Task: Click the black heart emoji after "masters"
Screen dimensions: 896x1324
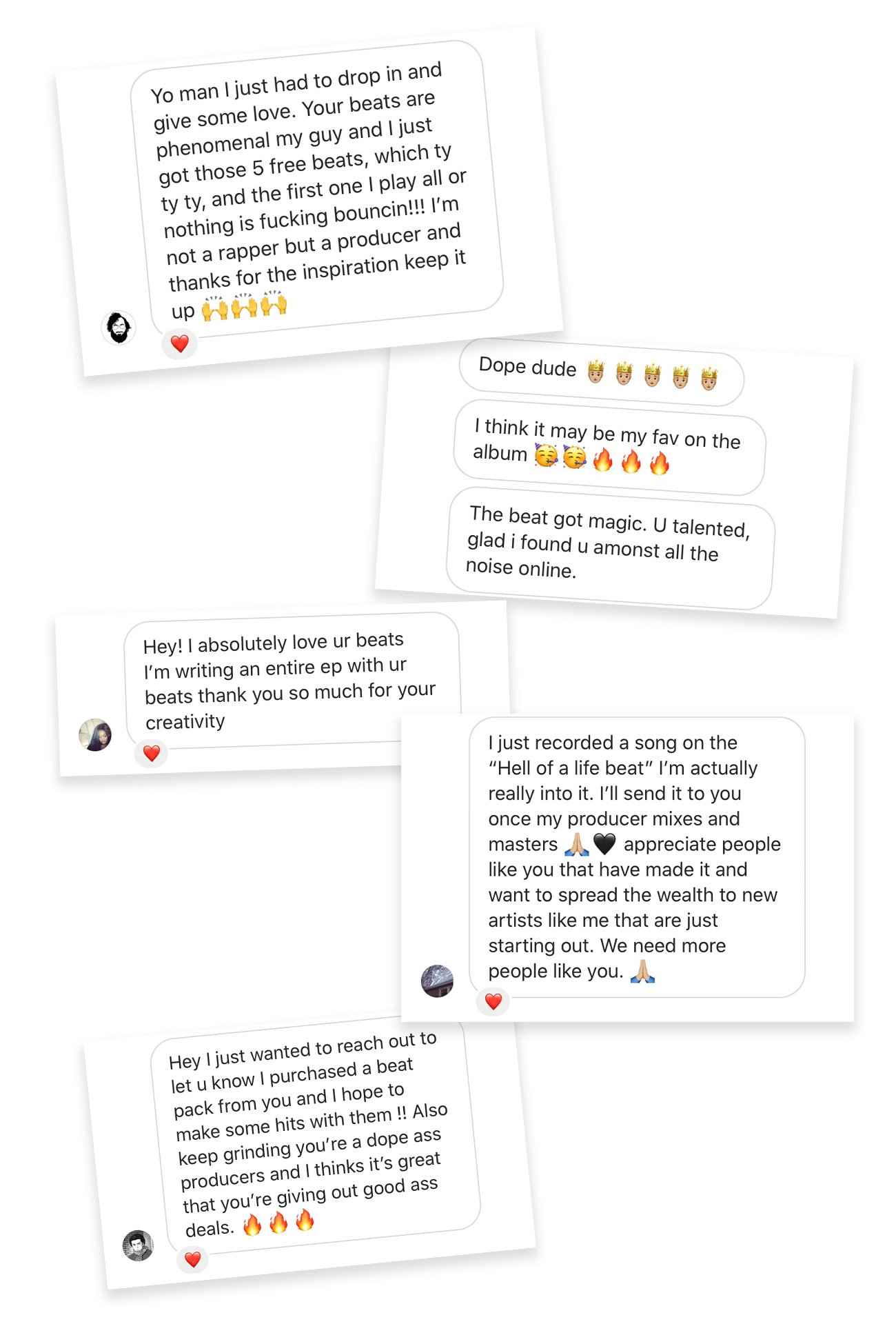Action: click(x=604, y=843)
